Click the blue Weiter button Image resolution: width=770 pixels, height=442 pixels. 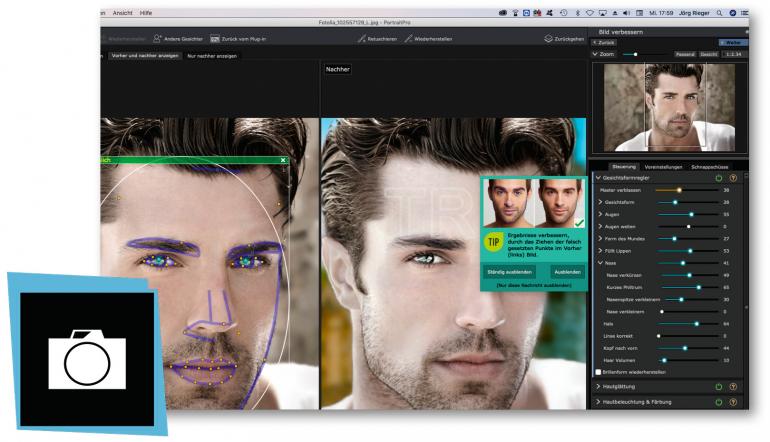[733, 43]
